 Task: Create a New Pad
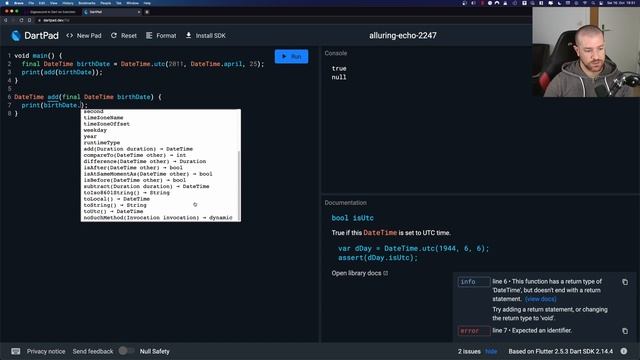coord(84,36)
